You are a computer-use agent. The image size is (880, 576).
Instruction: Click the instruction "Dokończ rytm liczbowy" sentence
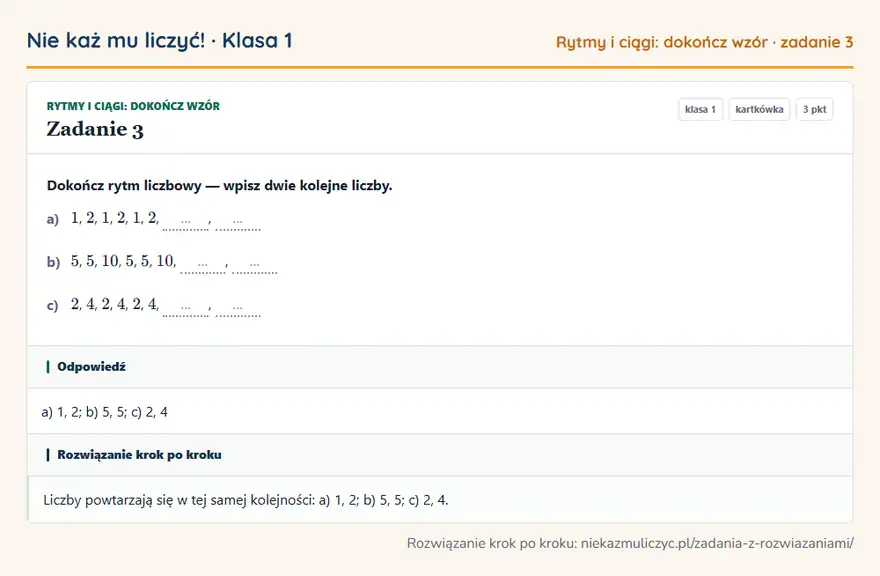[219, 186]
